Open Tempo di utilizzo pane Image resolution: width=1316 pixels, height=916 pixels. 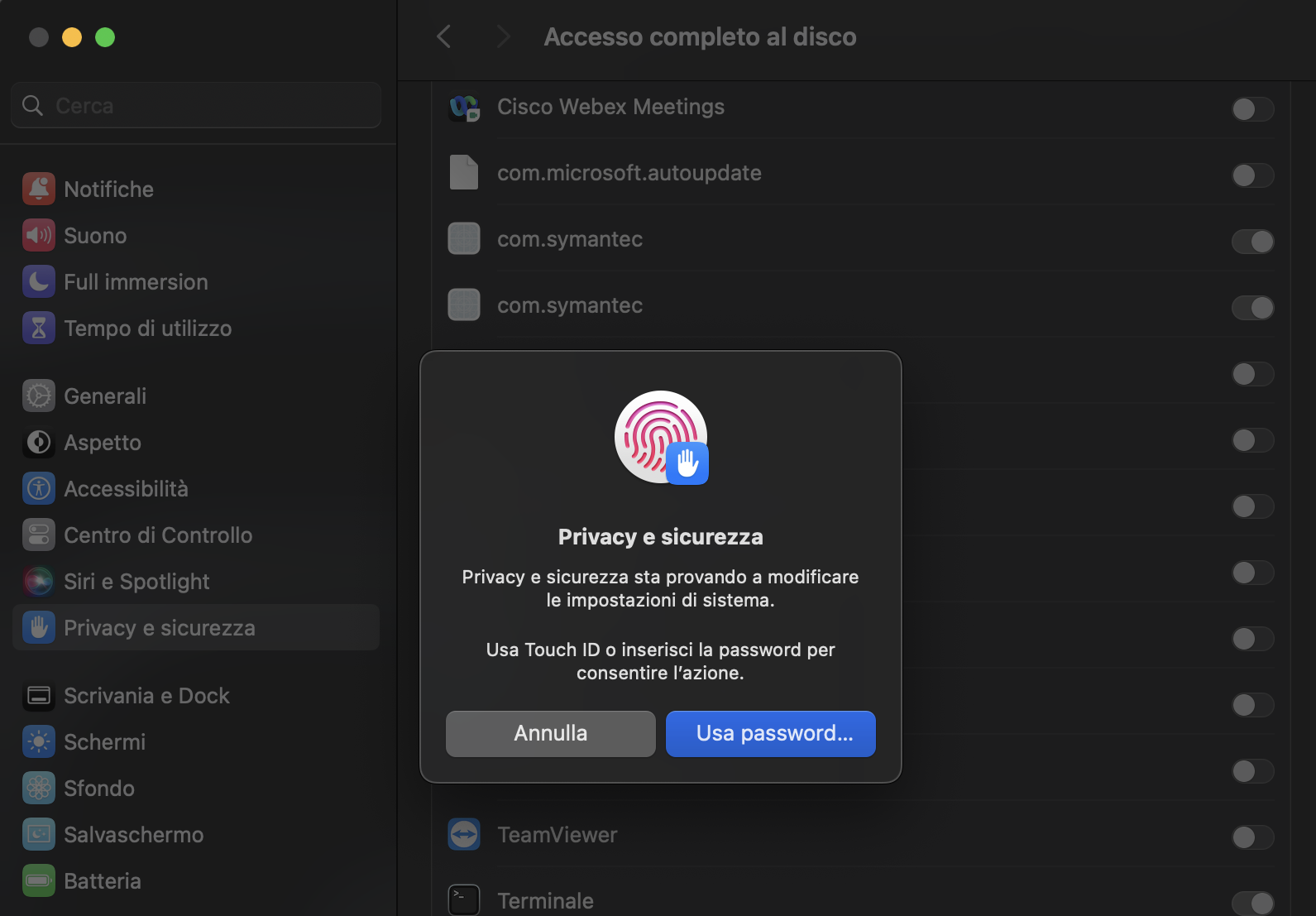click(x=196, y=329)
